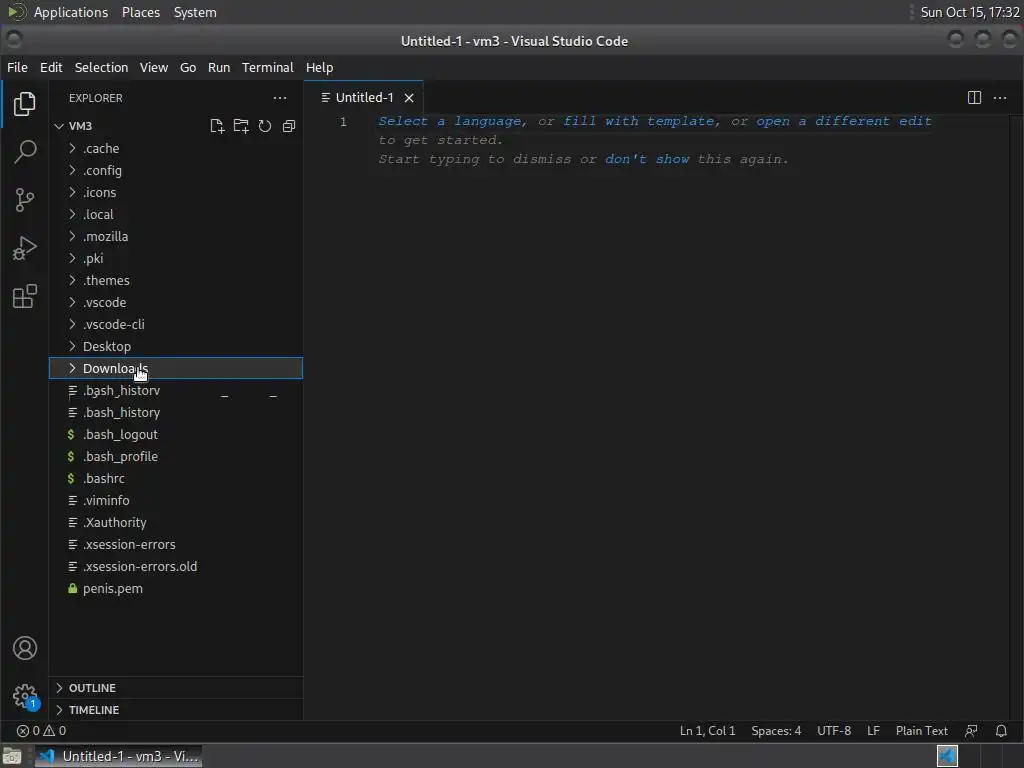1024x768 pixels.
Task: Refresh the Explorer tree
Action: [264, 126]
